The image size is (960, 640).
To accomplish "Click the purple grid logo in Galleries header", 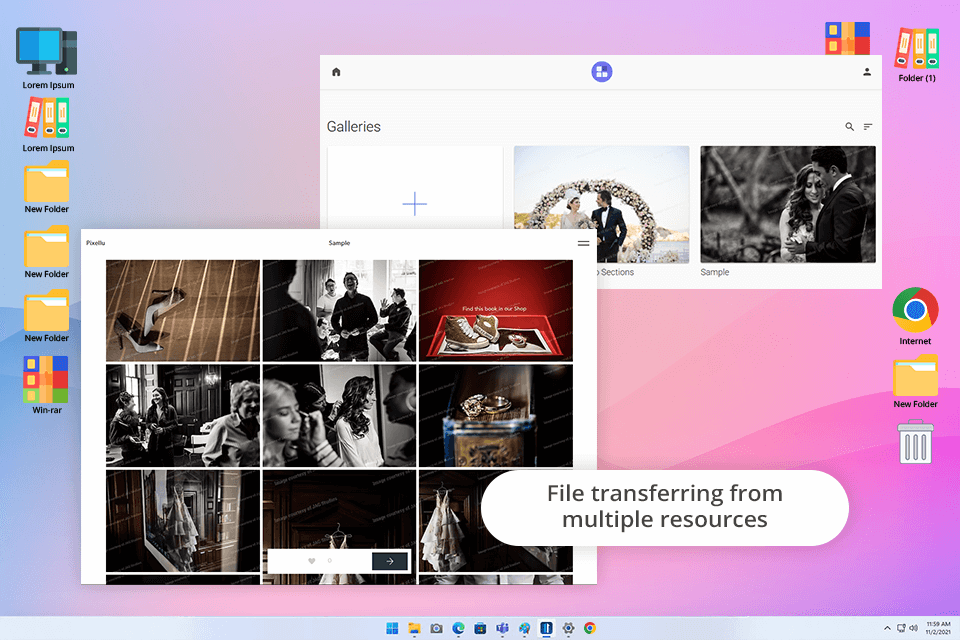I will click(601, 72).
